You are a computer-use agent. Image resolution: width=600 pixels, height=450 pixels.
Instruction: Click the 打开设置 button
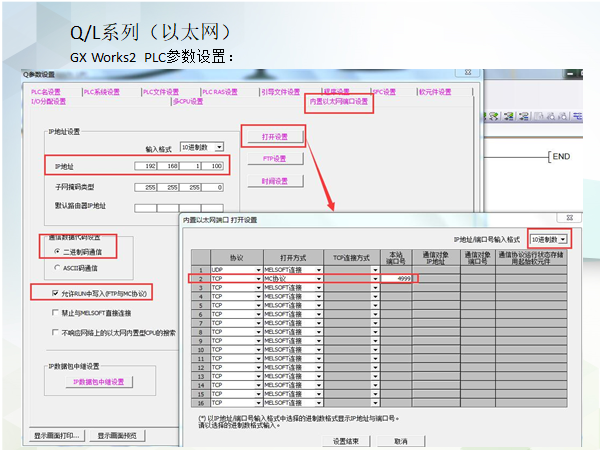tap(275, 137)
